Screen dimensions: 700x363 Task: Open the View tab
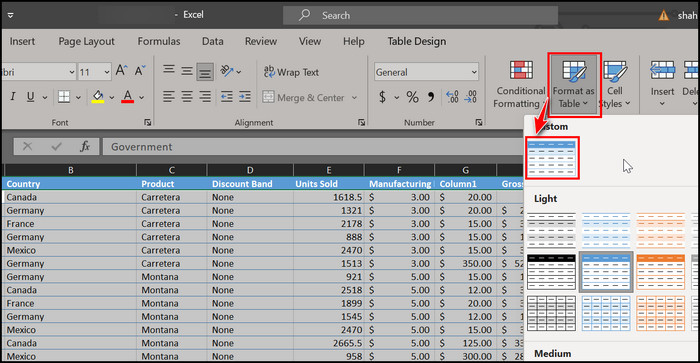coord(310,41)
